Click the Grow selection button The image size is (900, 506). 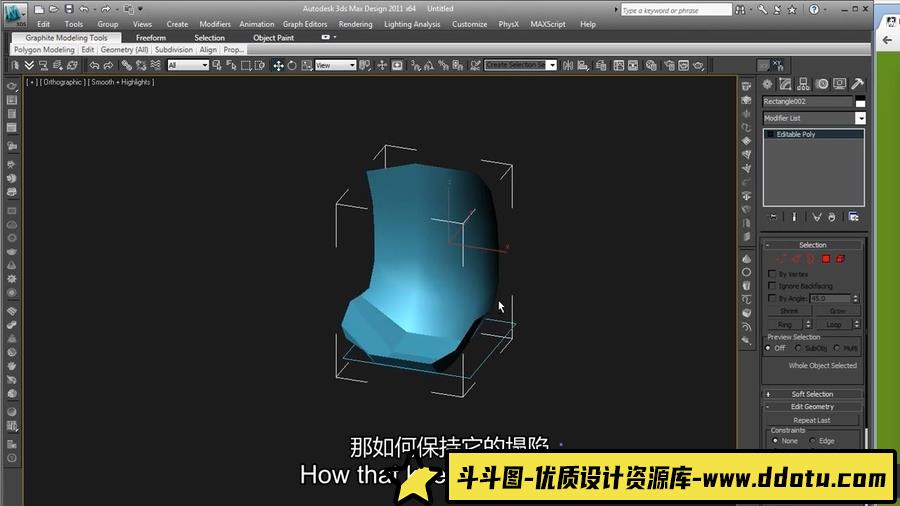click(x=837, y=311)
